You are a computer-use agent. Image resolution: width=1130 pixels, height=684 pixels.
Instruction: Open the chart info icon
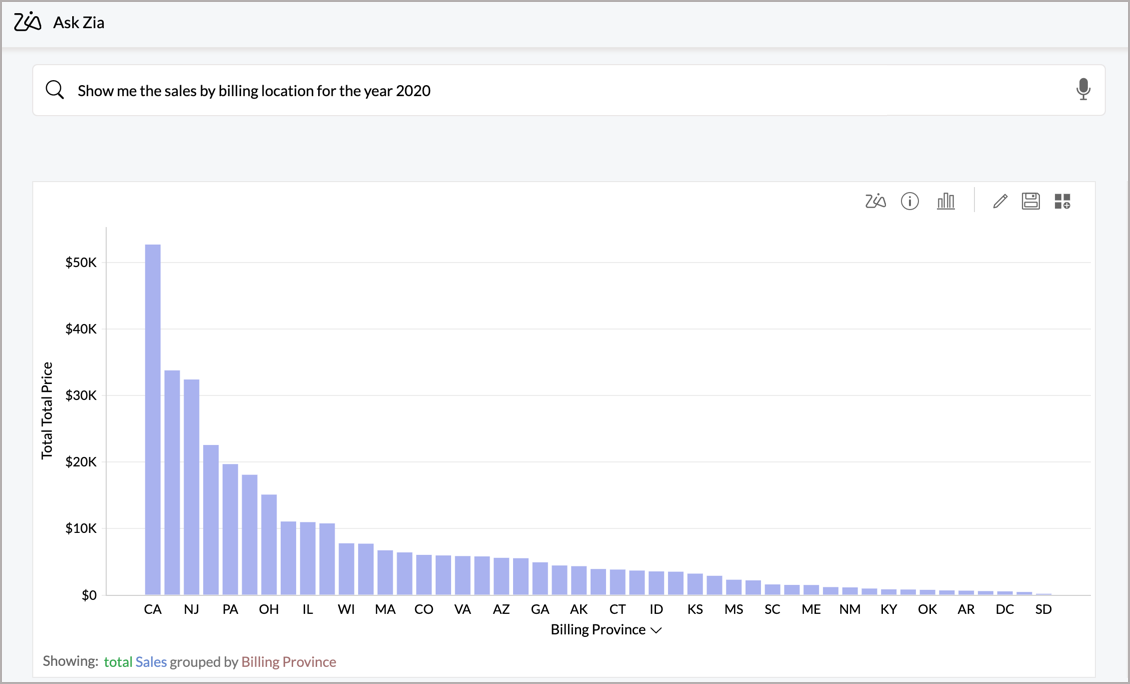(x=910, y=202)
